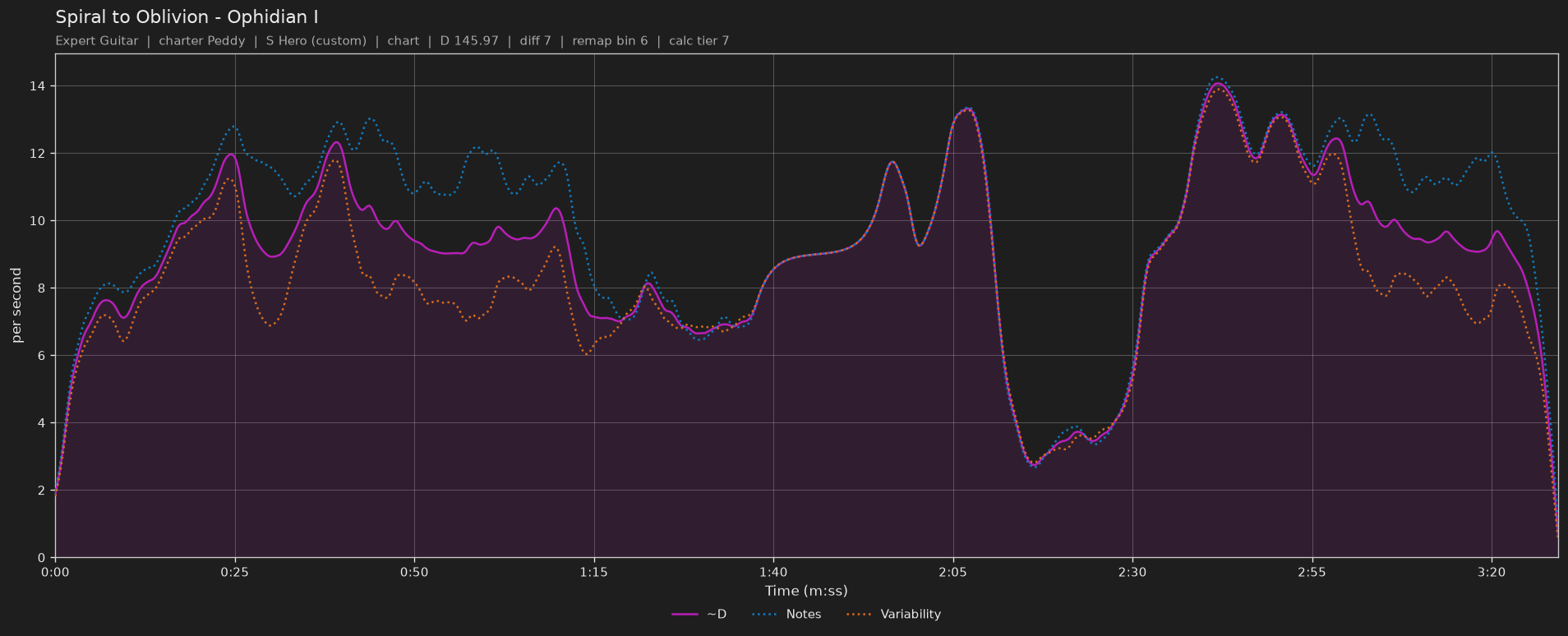Select the "D 145.97" value in subtitle
Viewport: 1568px width, 636px height.
469,41
